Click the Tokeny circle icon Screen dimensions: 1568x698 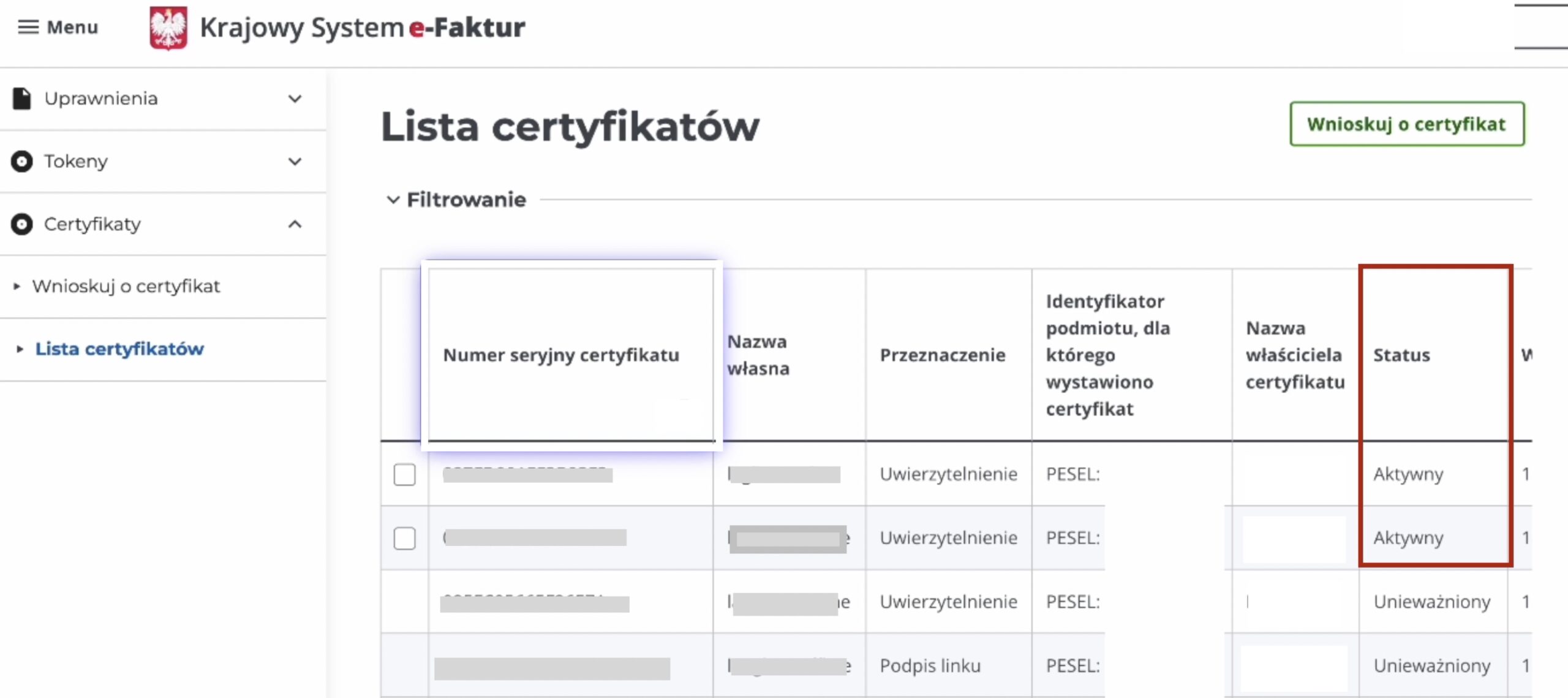[21, 162]
